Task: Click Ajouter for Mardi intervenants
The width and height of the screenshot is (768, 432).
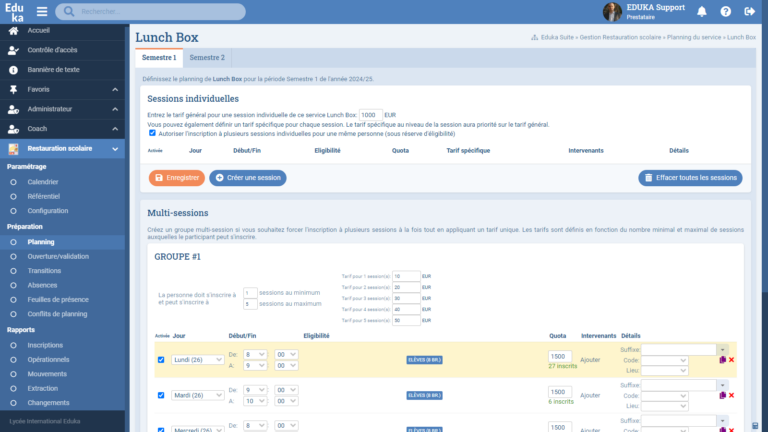Action: coord(590,395)
